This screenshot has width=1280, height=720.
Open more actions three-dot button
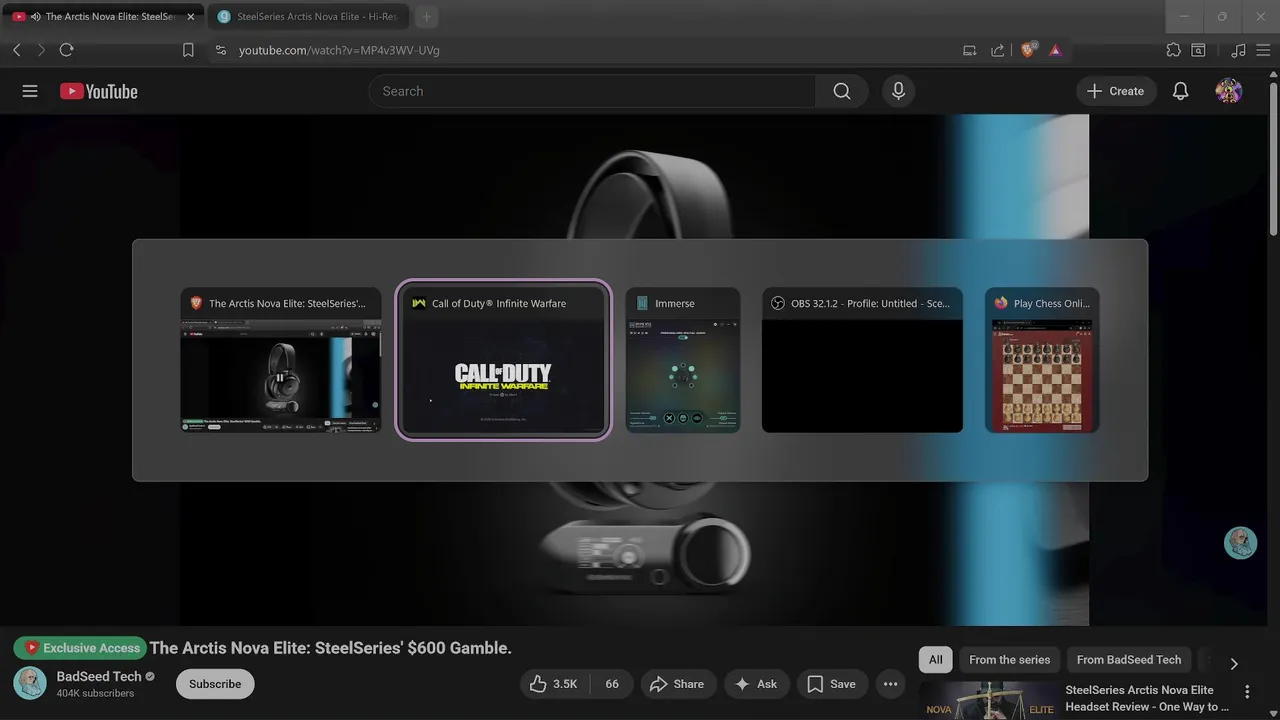890,684
